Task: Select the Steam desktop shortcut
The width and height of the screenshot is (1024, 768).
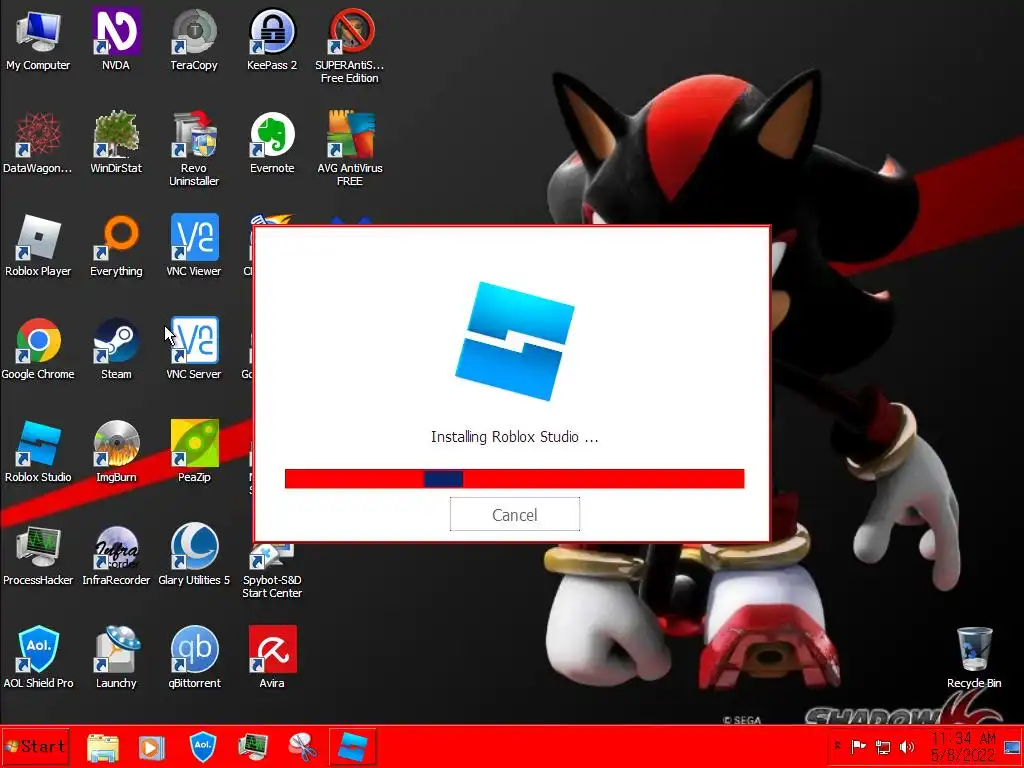Action: (116, 349)
